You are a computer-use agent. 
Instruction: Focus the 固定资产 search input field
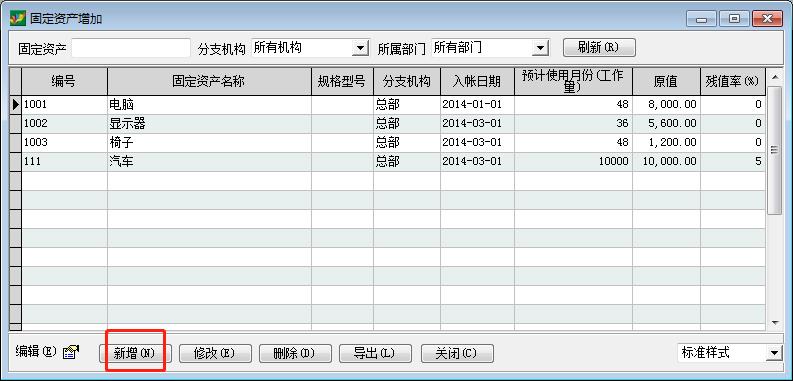[131, 48]
